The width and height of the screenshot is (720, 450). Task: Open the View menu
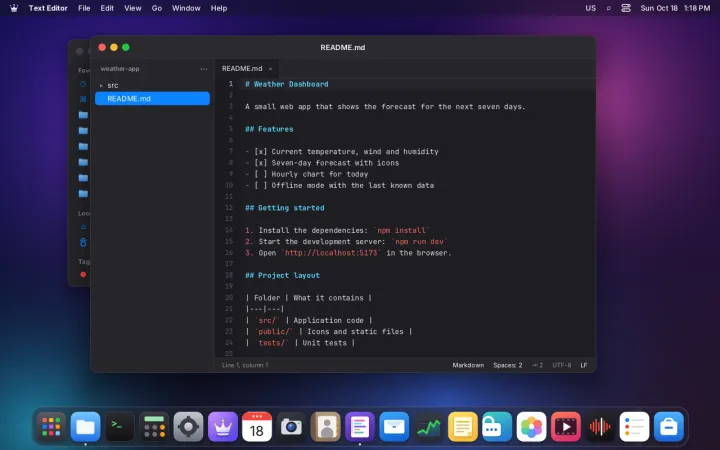coord(133,8)
